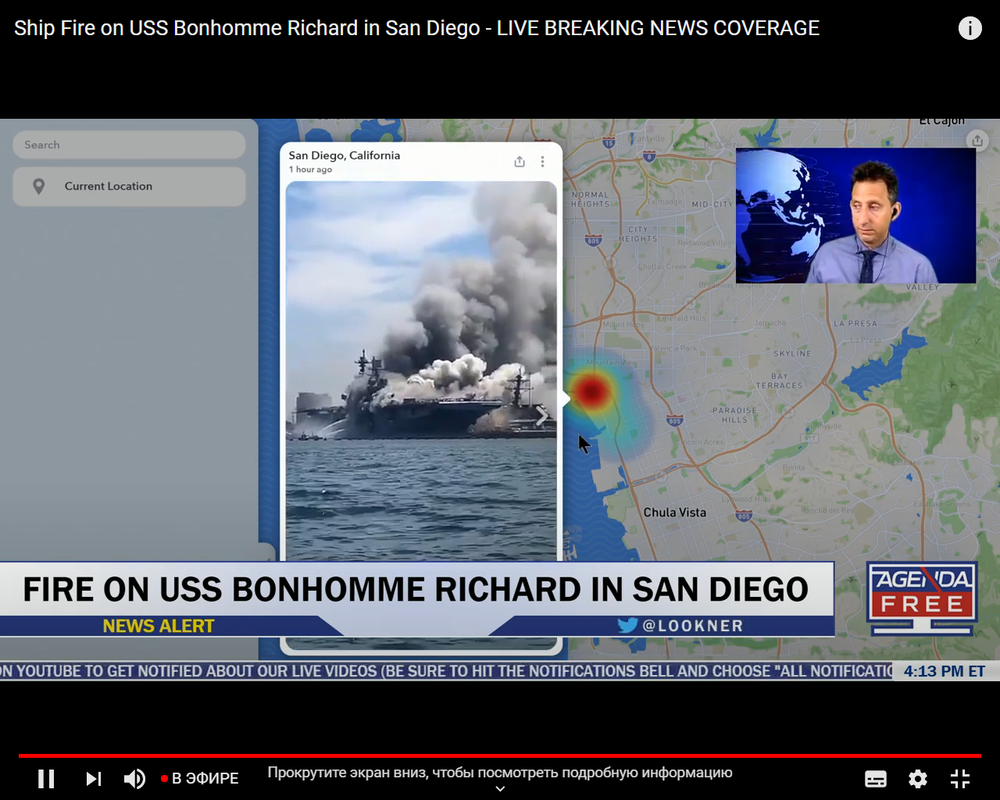Click the burning ship video thumbnail

[x=421, y=371]
